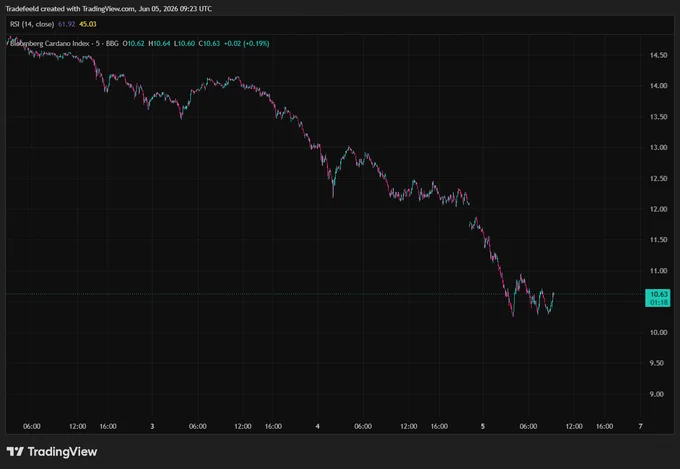Click the day 3 label on time axis
Viewport: 680px width, 469px height.
click(152, 426)
